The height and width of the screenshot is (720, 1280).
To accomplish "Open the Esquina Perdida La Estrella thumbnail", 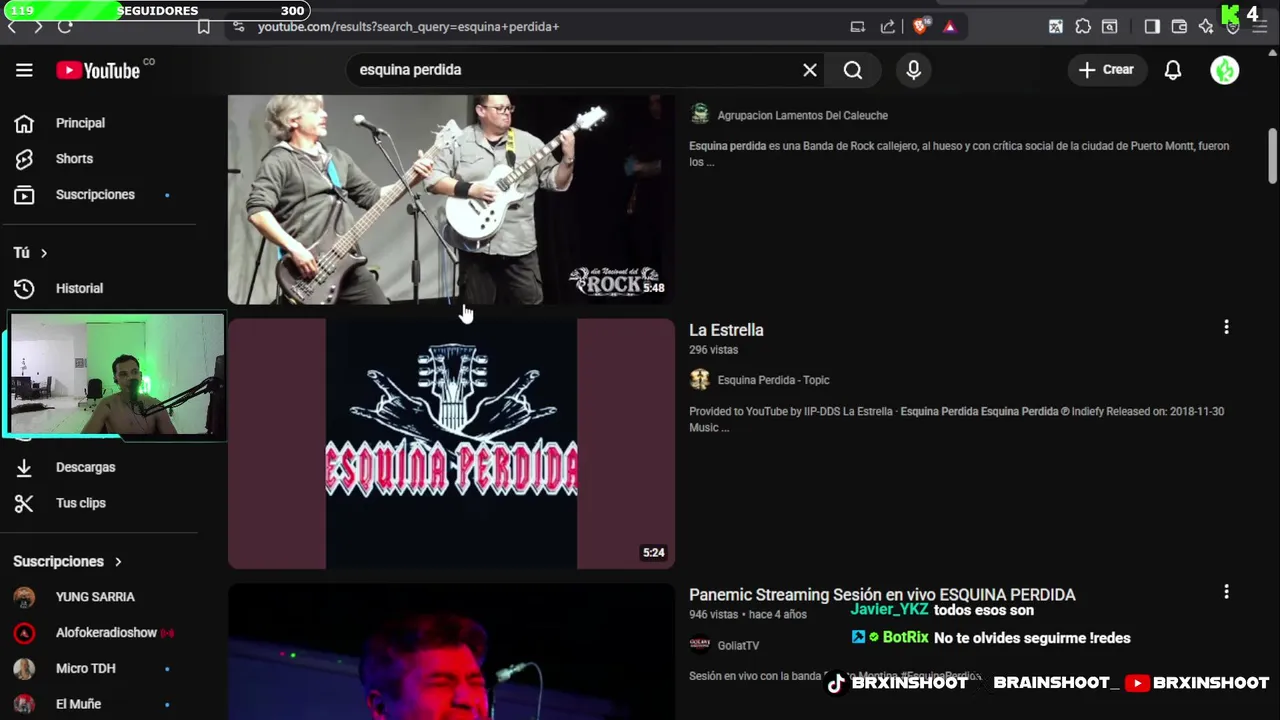I will [451, 444].
